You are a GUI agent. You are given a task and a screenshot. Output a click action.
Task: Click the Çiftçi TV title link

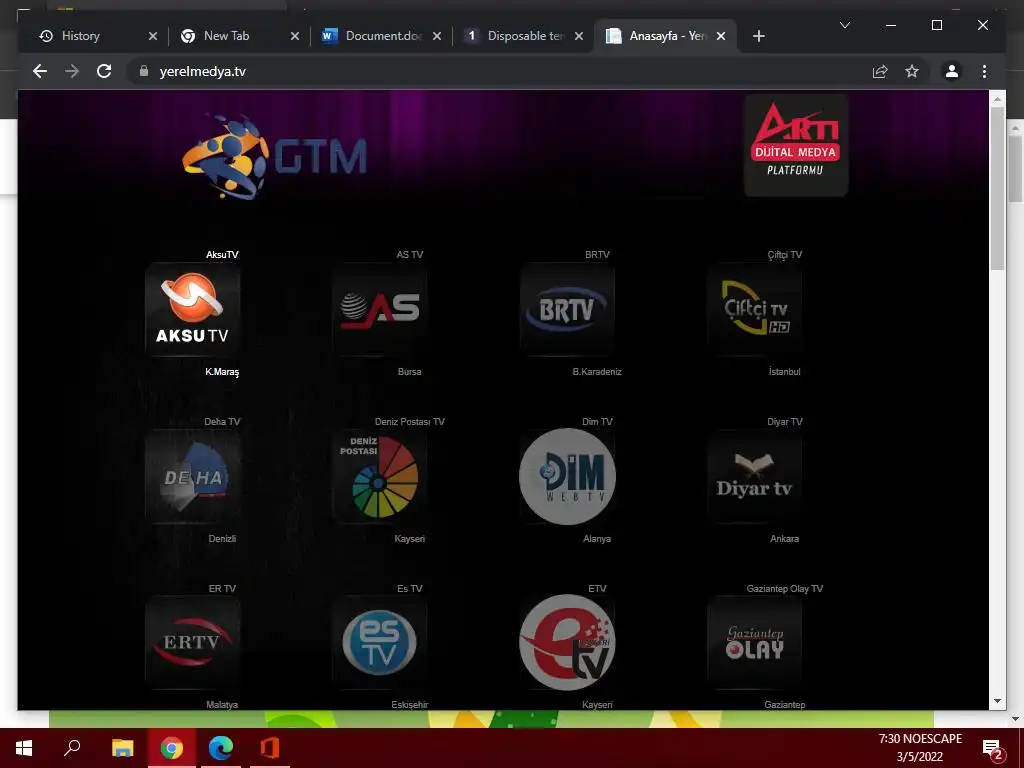point(784,255)
